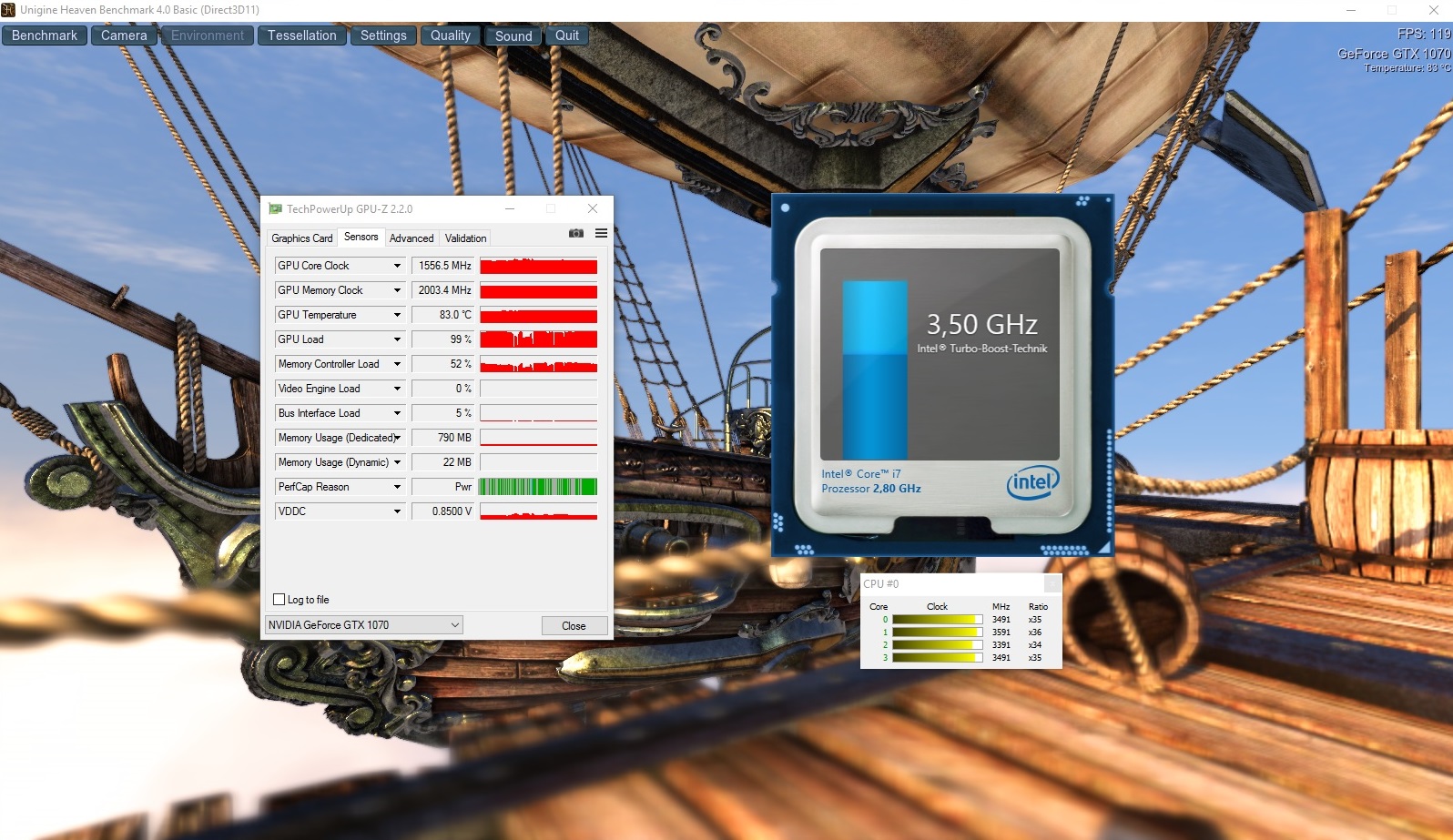The width and height of the screenshot is (1453, 840).
Task: Click the GPU-Z screenshot camera icon
Action: [576, 234]
